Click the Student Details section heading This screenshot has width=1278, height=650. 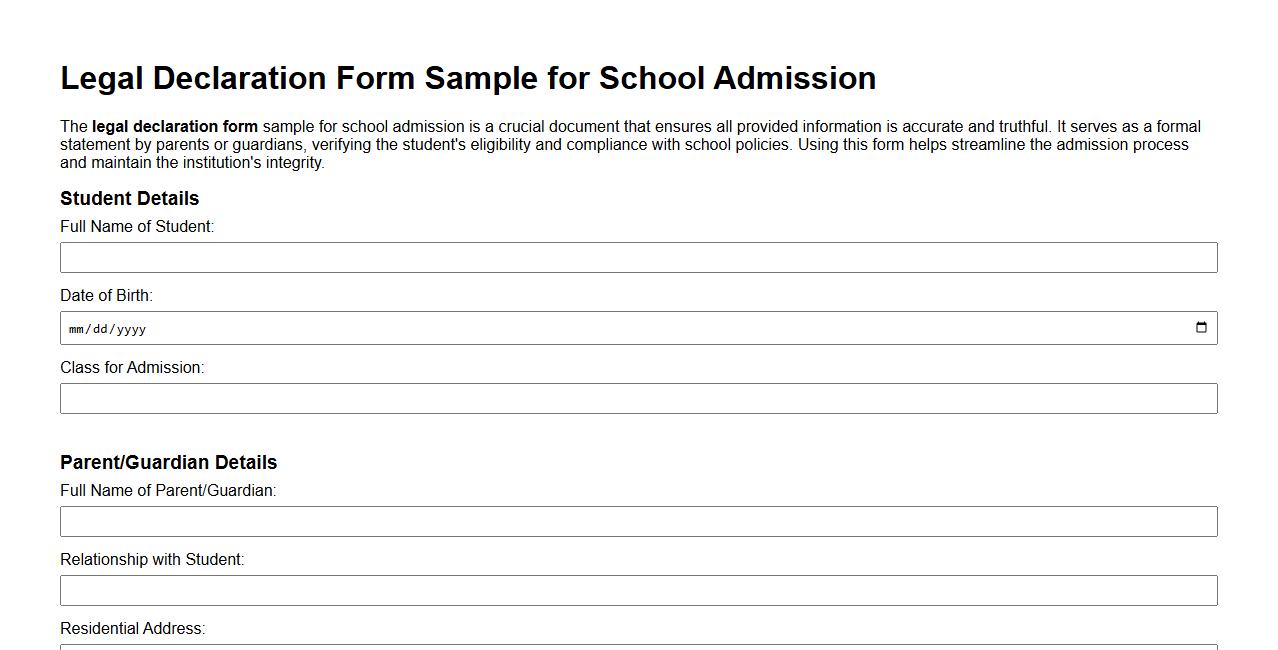point(129,198)
